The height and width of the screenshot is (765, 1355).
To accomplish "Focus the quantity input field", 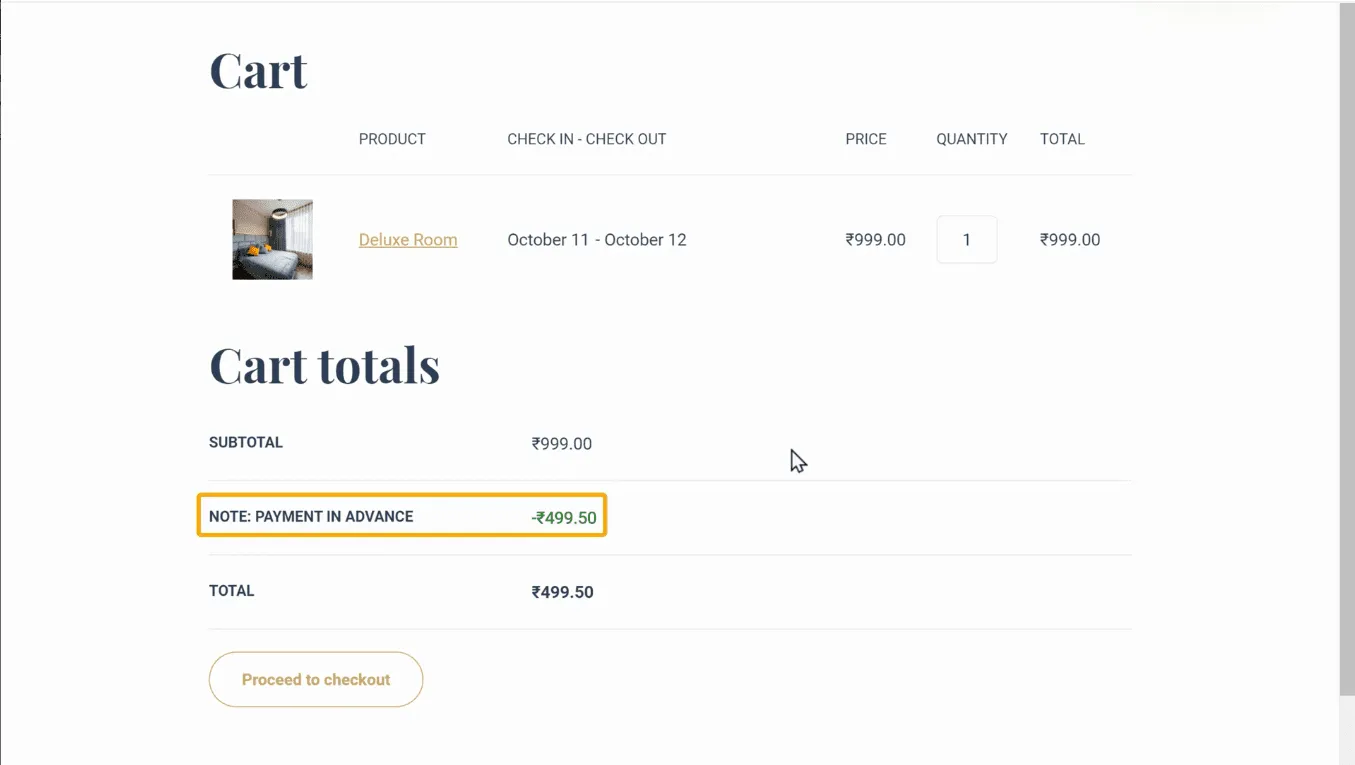I will [x=966, y=240].
